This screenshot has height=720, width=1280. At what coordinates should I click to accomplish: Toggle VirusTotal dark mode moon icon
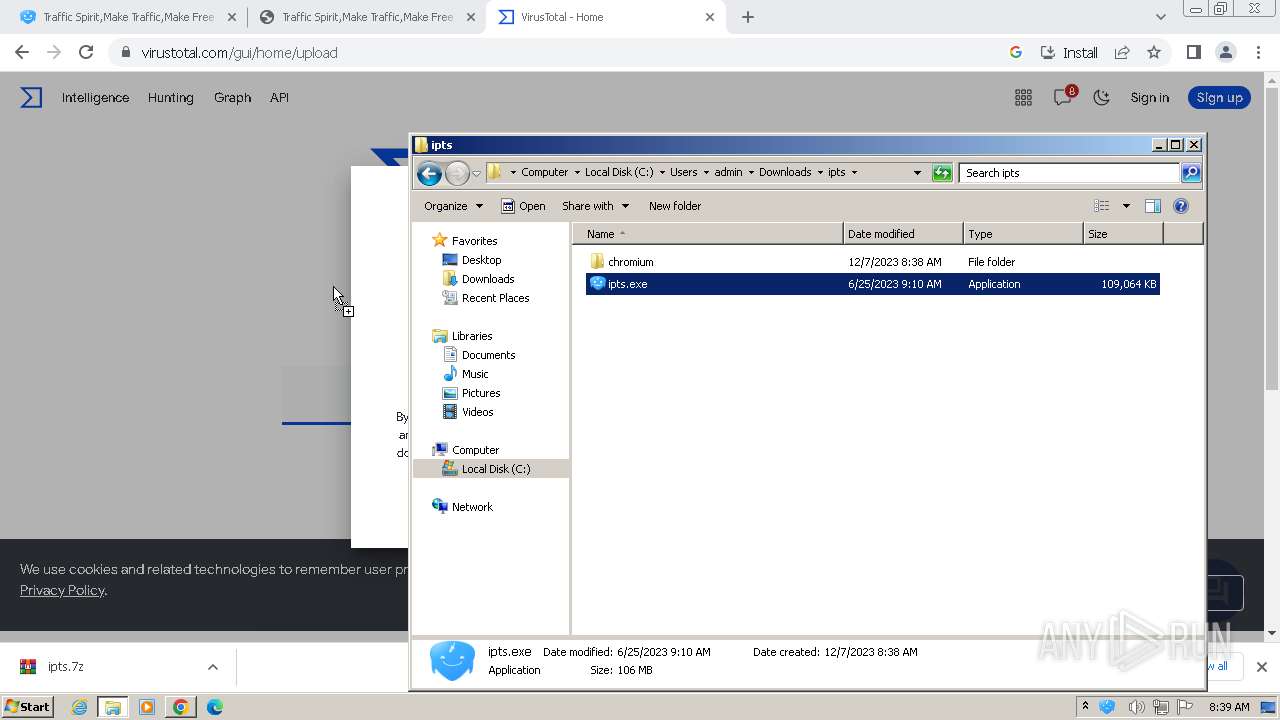pyautogui.click(x=1102, y=97)
